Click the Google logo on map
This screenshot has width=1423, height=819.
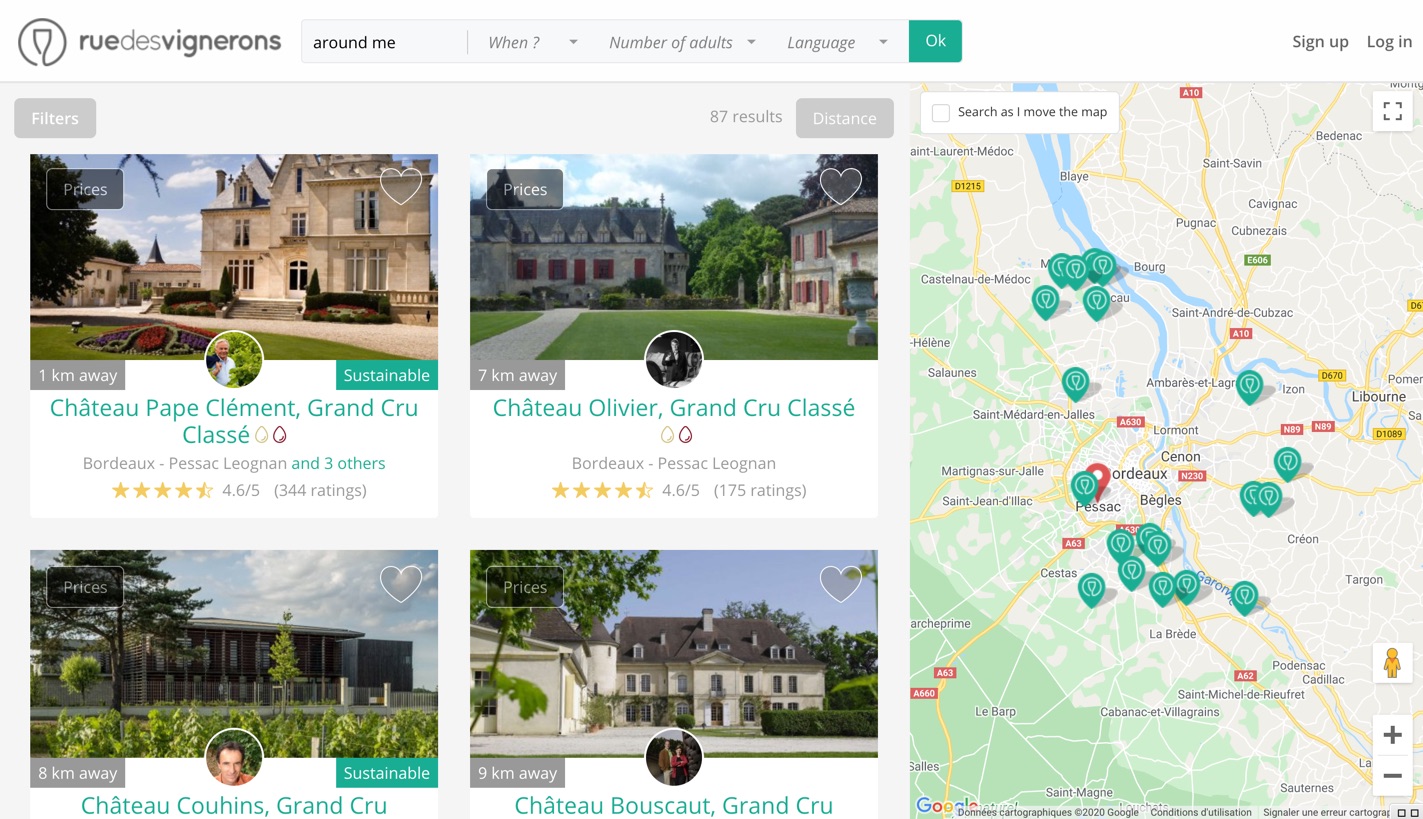[945, 805]
